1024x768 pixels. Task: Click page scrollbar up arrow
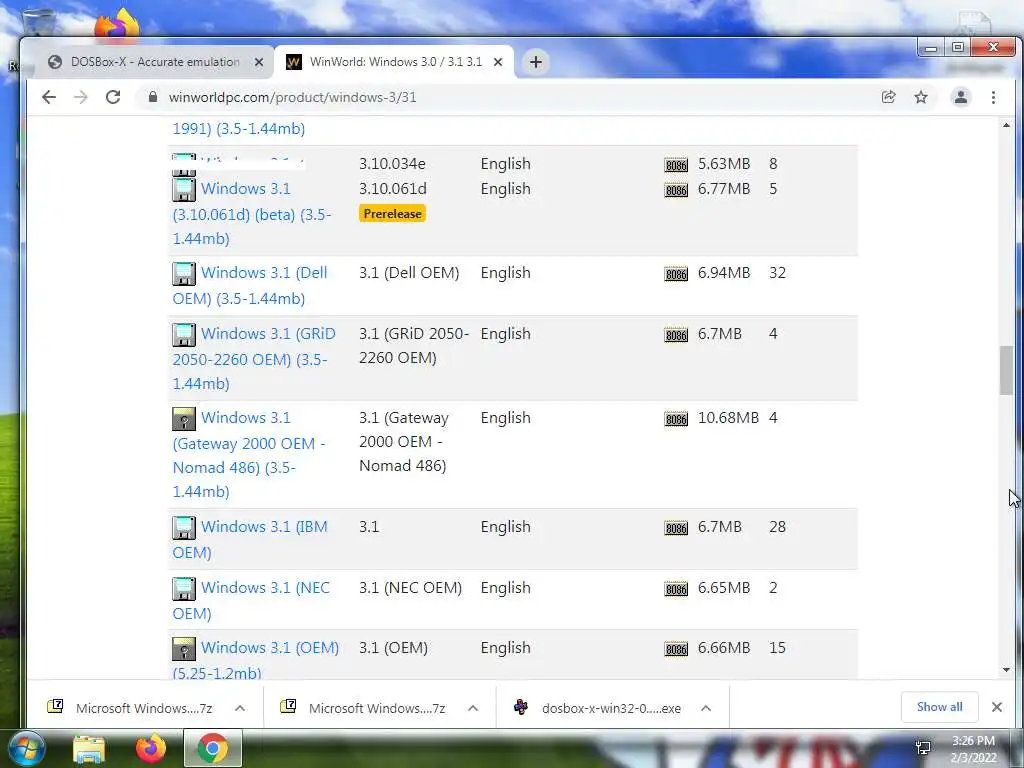click(x=1006, y=125)
